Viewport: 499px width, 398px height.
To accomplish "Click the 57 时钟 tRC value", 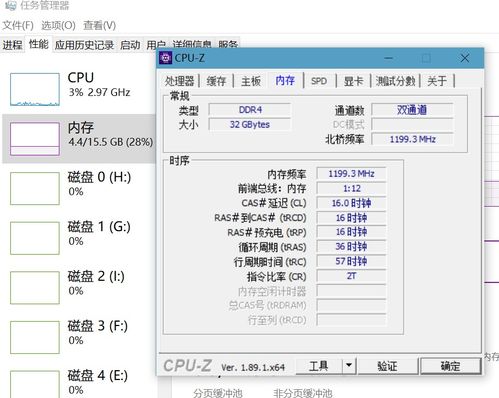I will coord(351,261).
